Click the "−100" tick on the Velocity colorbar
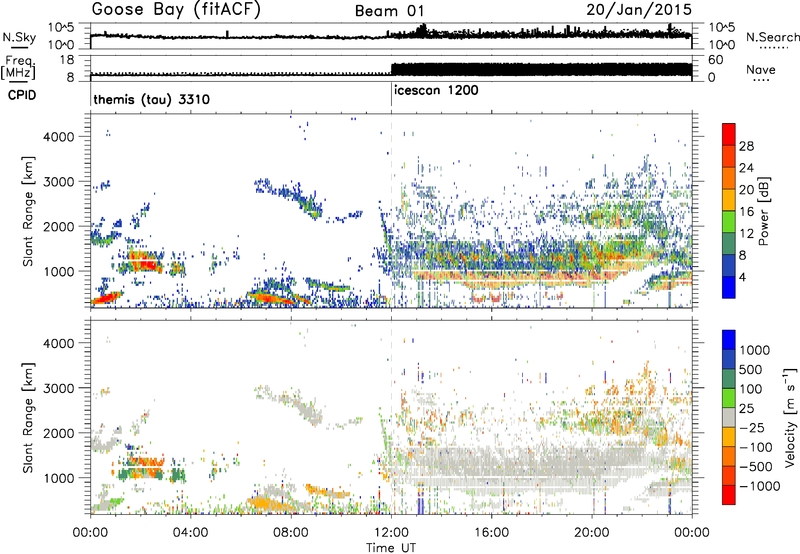Image resolution: width=800 pixels, height=554 pixels. pos(755,447)
